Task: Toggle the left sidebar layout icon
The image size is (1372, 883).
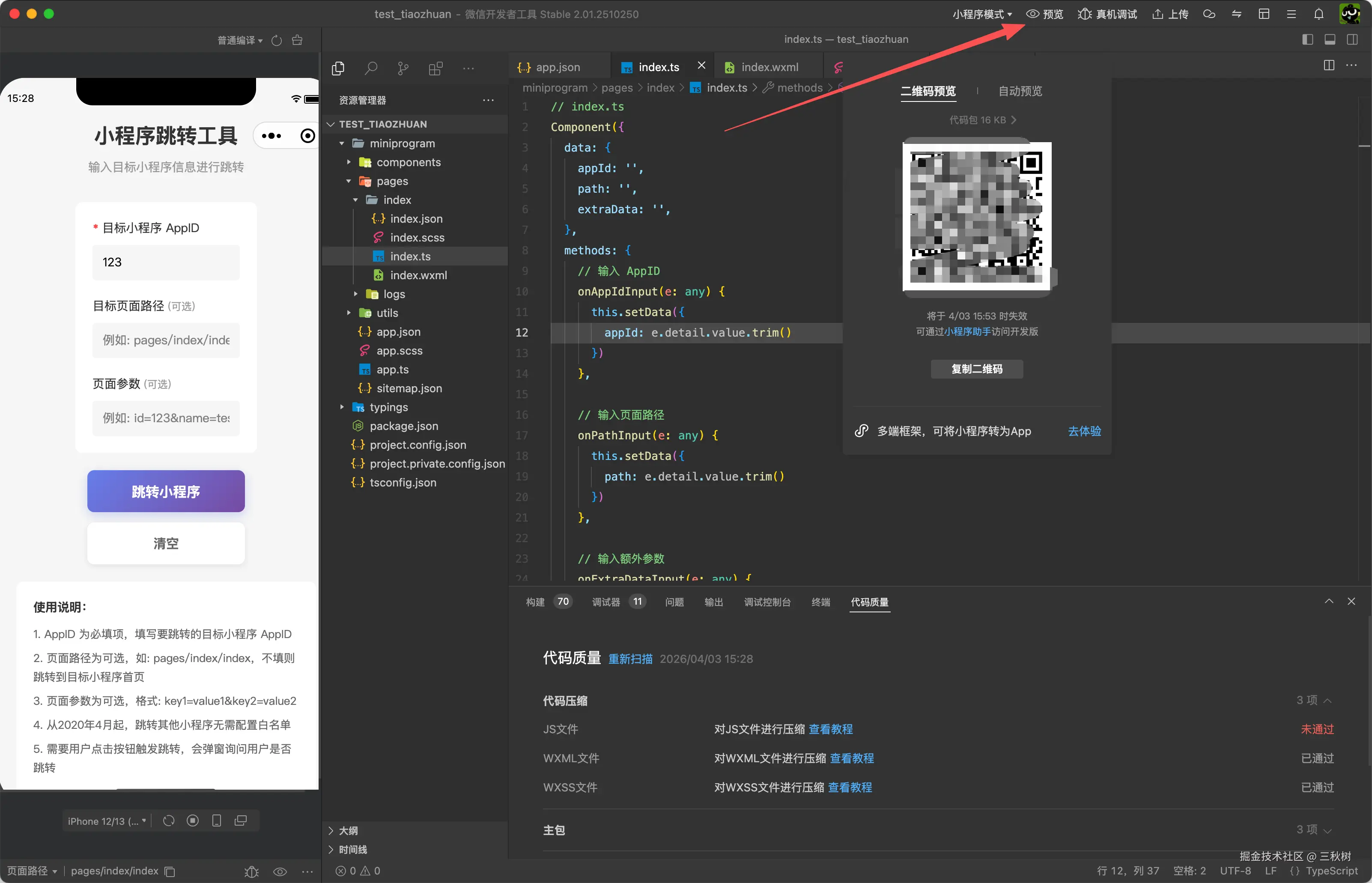Action: click(1308, 39)
